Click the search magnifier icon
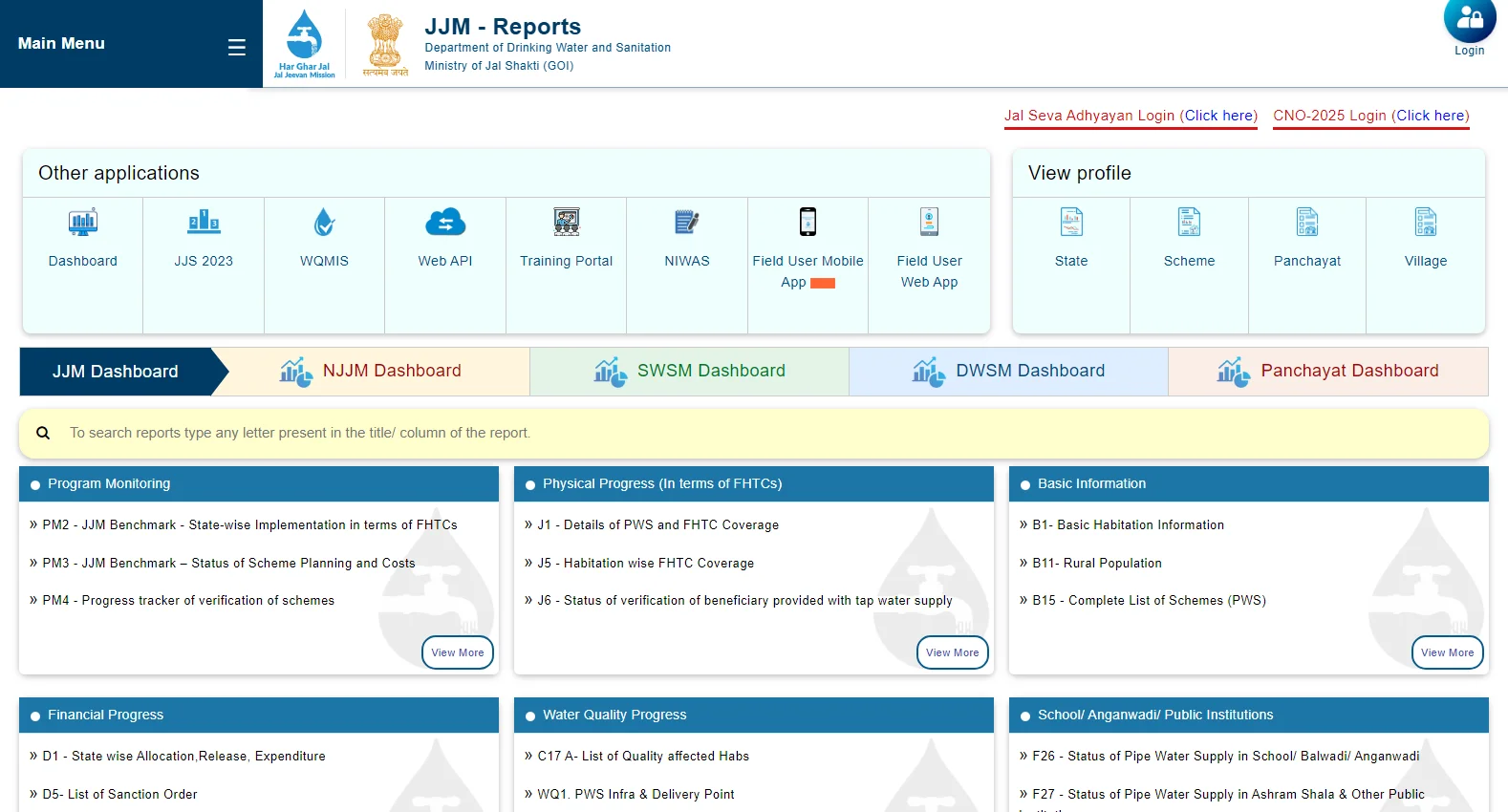Screen dimensions: 1508x812 pos(43,433)
